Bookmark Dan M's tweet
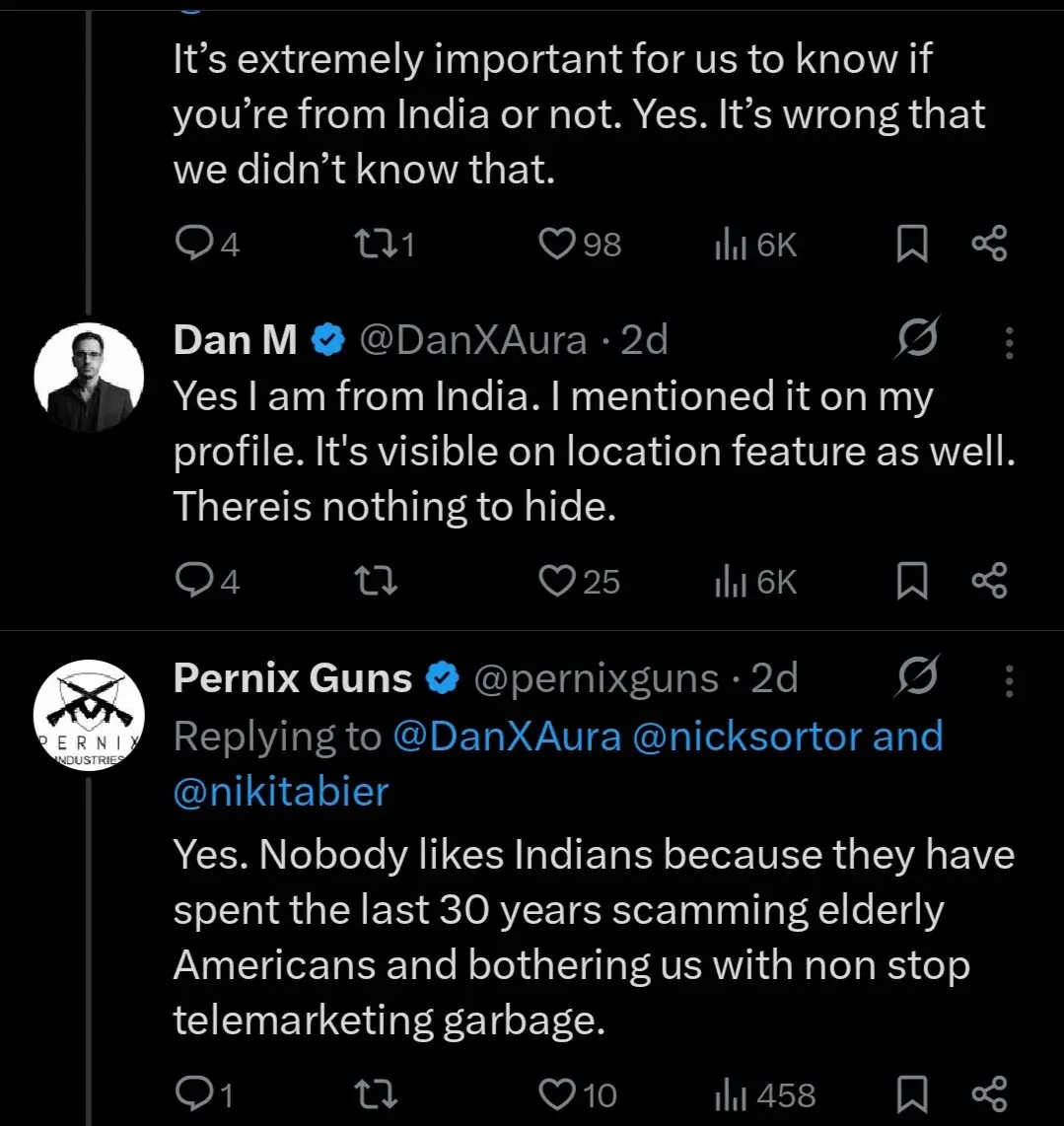Image resolution: width=1064 pixels, height=1126 pixels. point(912,582)
